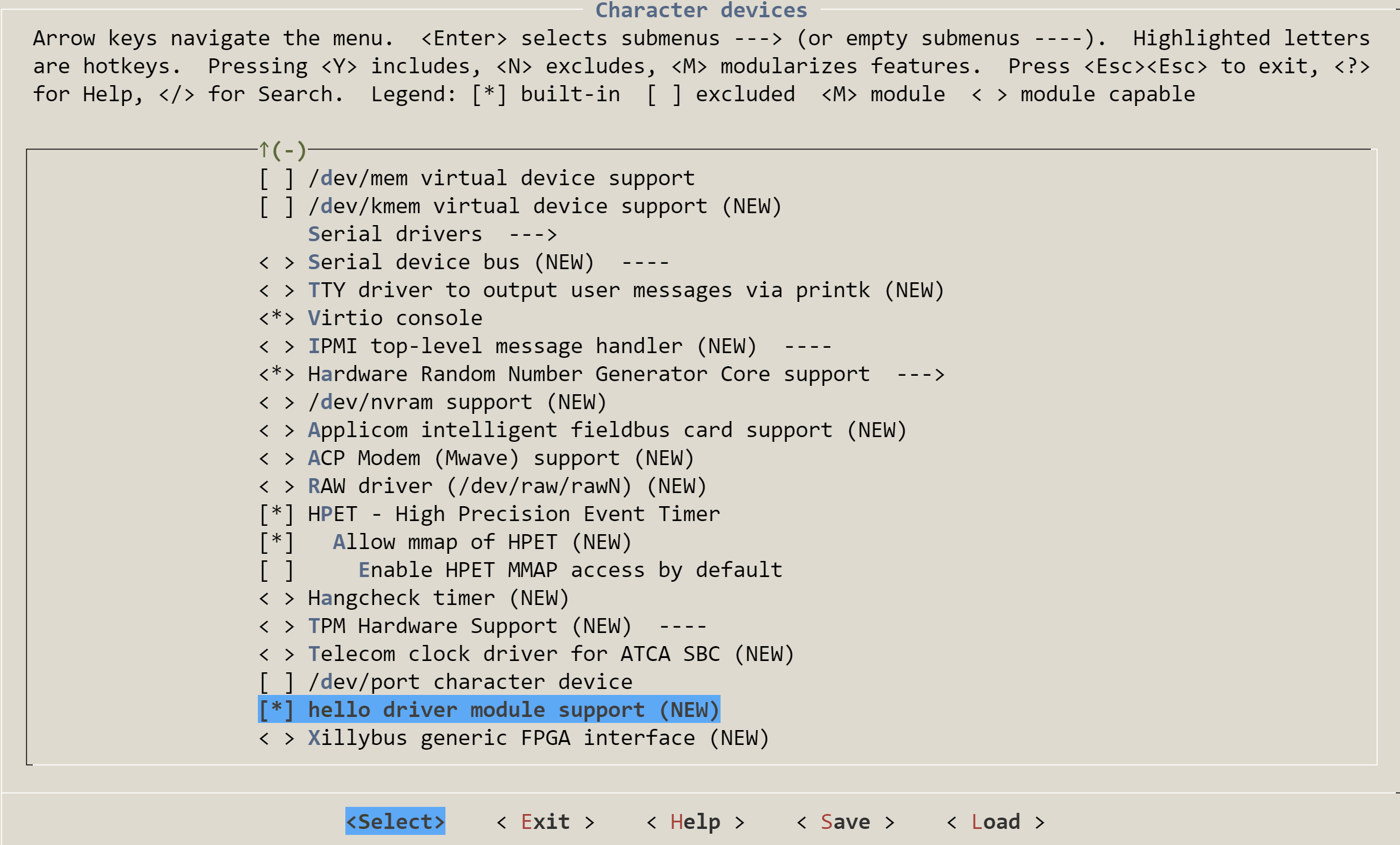Open IPMI top-level message handler entry
The image size is (1400, 845).
pyautogui.click(x=545, y=346)
